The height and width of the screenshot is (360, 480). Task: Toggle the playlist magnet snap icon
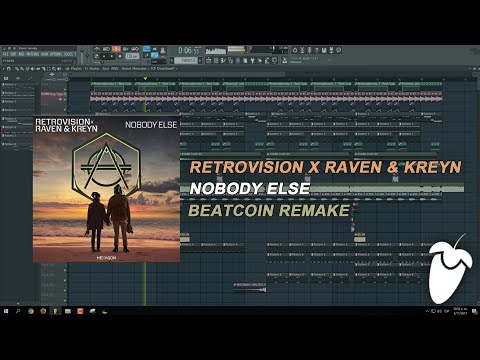pyautogui.click(x=9, y=69)
